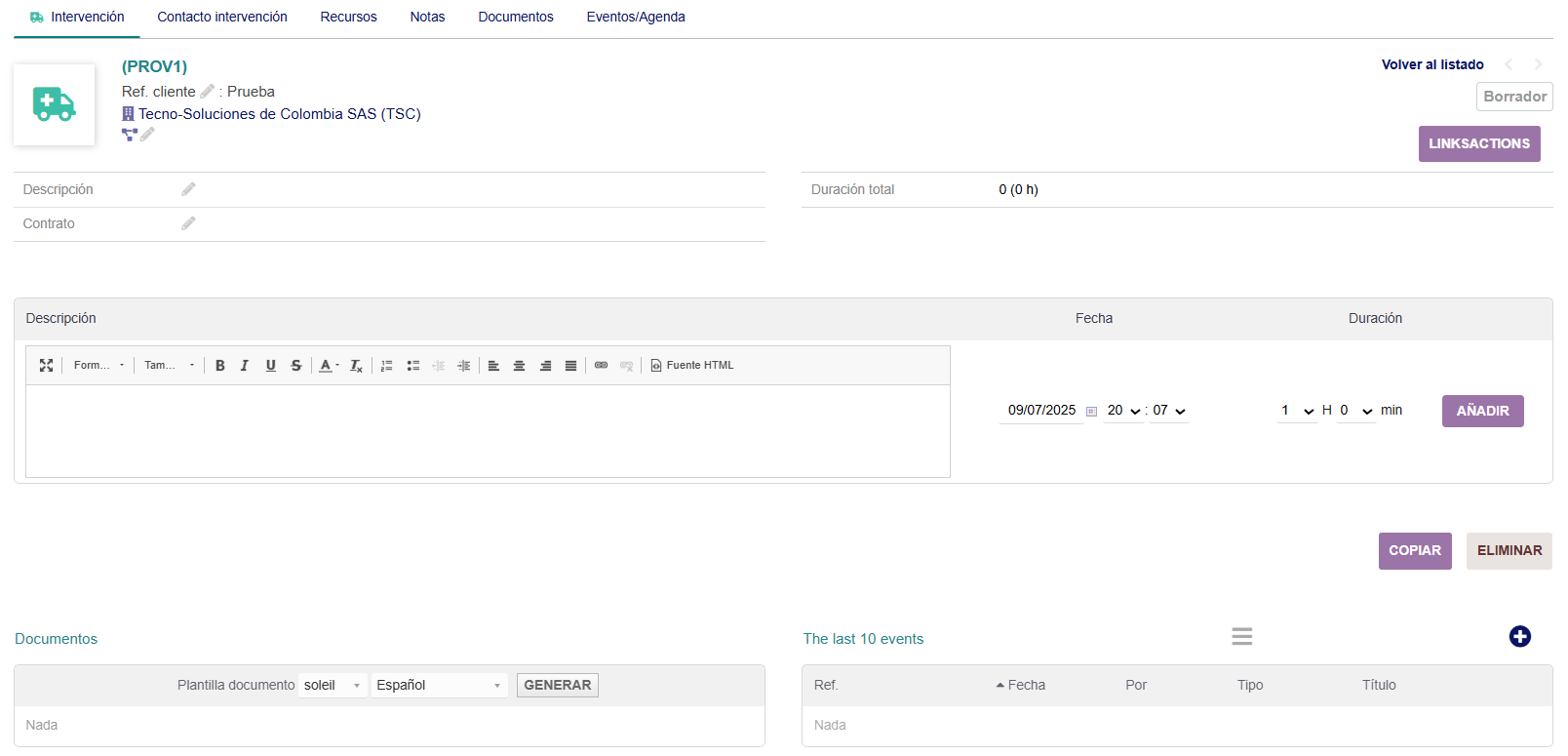The image size is (1568, 756).
Task: Toggle underline formatting in editor
Action: click(x=270, y=366)
